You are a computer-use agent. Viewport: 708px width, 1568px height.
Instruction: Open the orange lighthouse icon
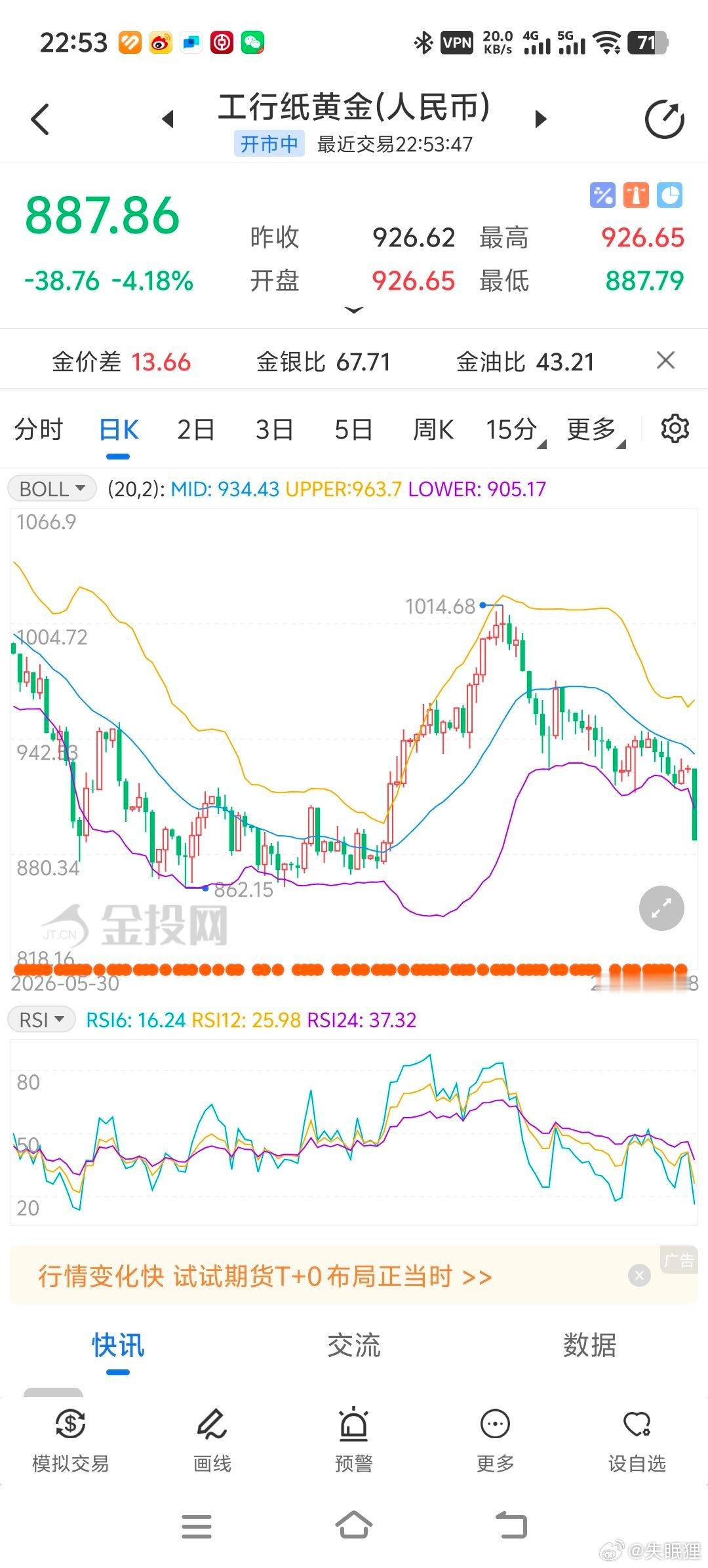point(636,195)
